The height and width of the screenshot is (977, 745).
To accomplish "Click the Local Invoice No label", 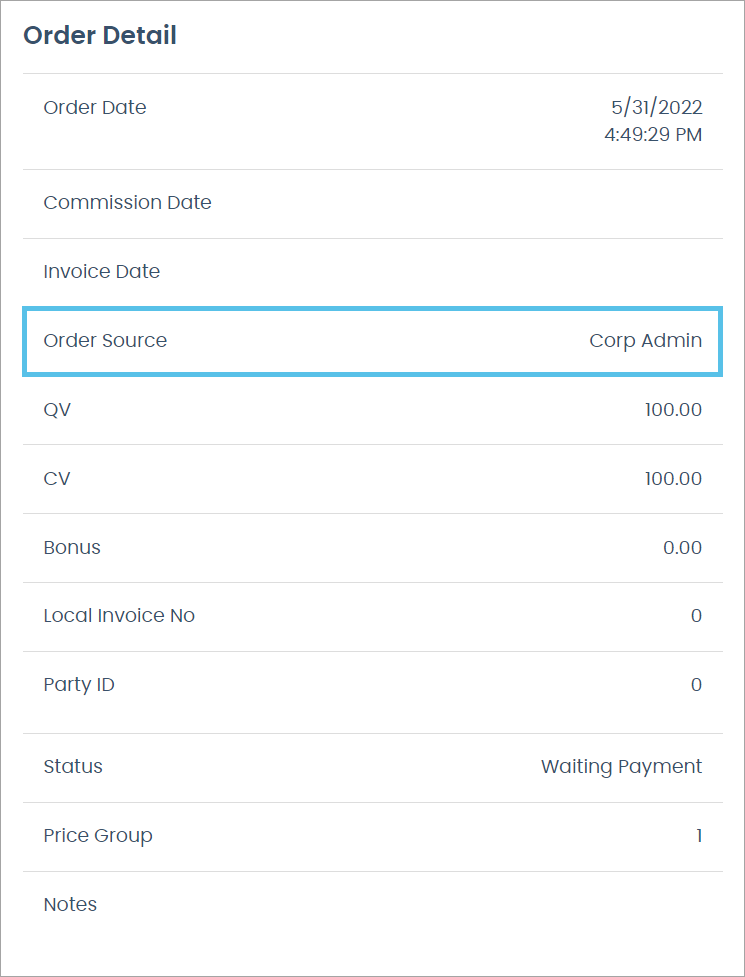I will coord(119,616).
